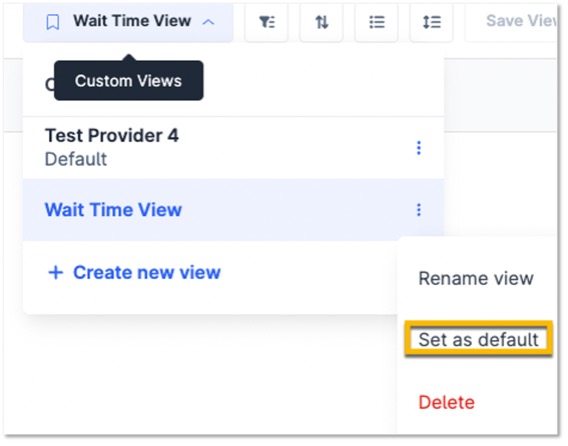The height and width of the screenshot is (446, 568).
Task: Select the Test Provider 4 view
Action: [x=233, y=147]
